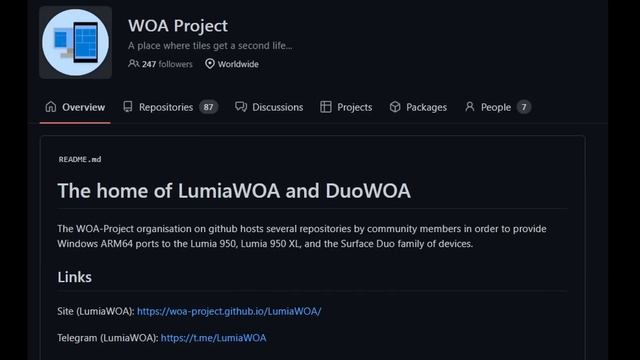Click the People count badge 7
This screenshot has width=640, height=360.
click(524, 107)
